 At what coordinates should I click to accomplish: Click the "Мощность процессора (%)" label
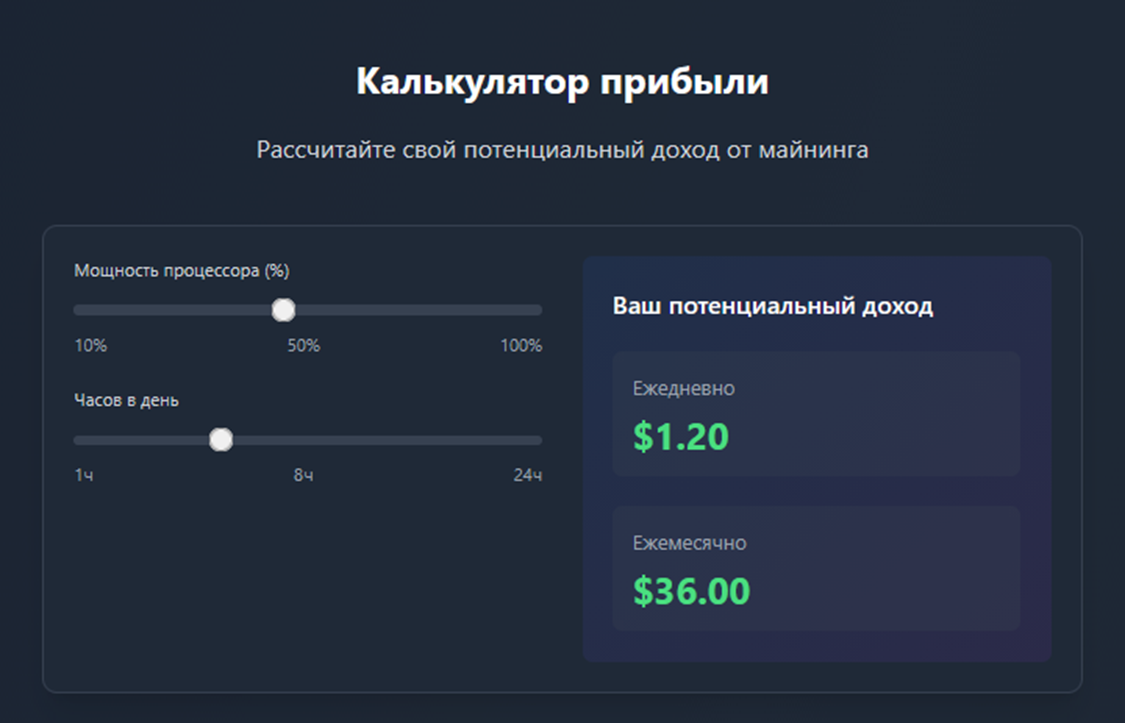coord(182,270)
